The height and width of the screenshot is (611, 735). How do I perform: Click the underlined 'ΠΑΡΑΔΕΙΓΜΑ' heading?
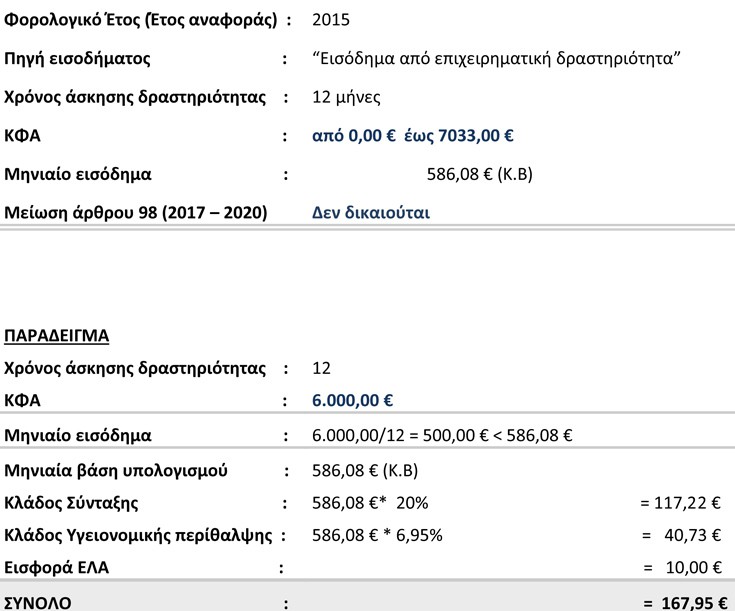pyautogui.click(x=56, y=336)
